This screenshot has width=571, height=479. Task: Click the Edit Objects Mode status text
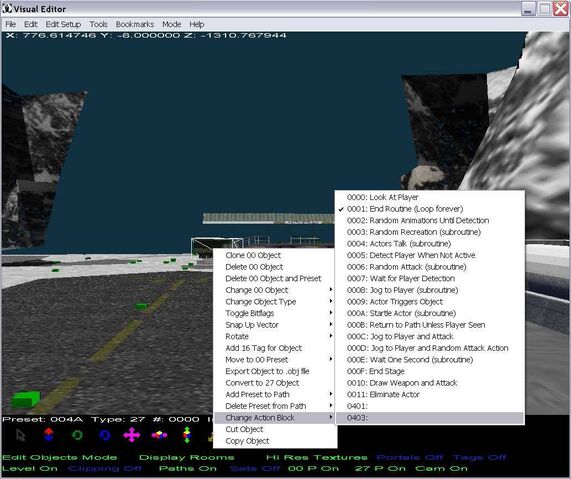pyautogui.click(x=60, y=457)
